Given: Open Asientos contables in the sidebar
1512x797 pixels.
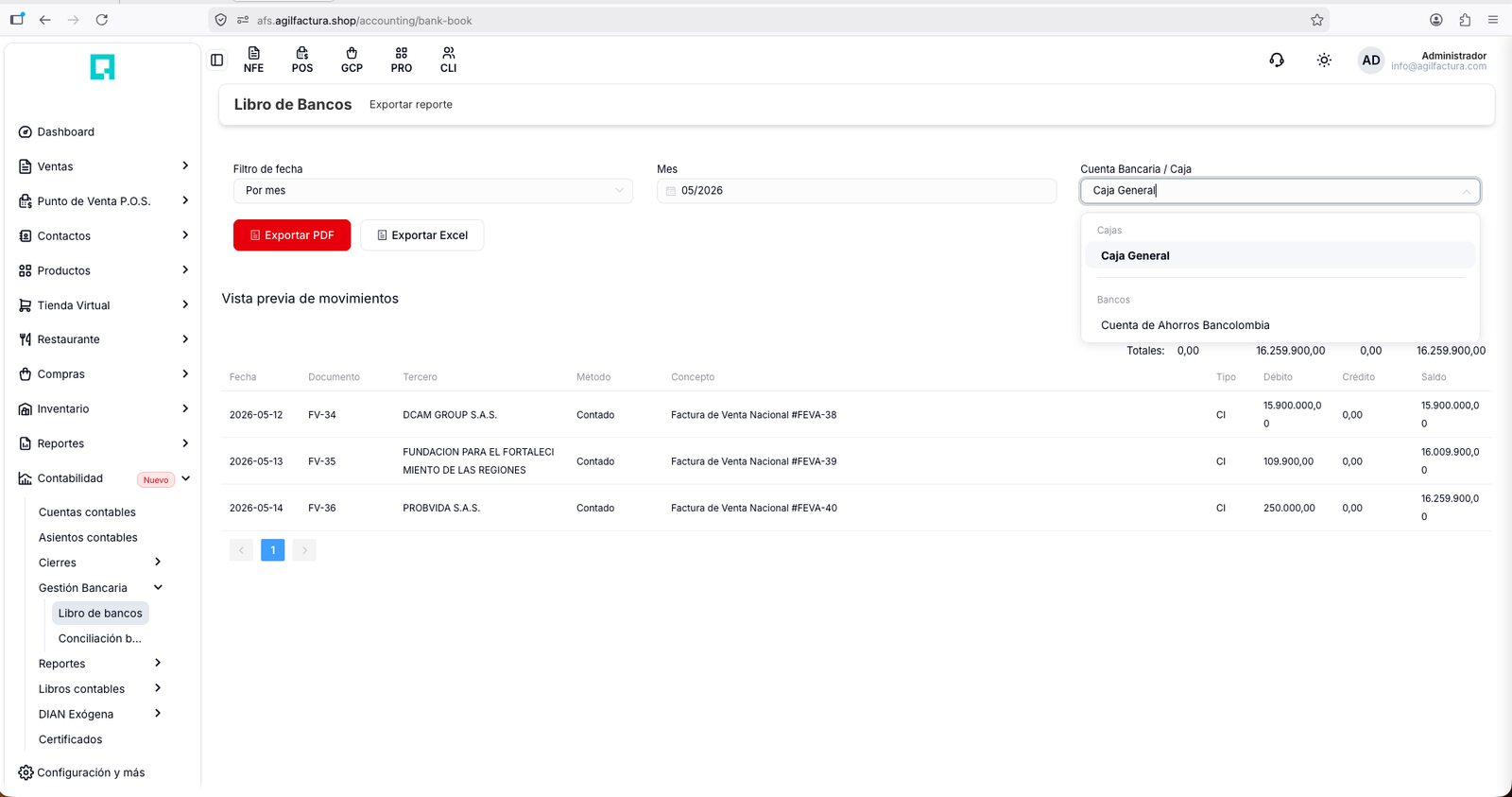Looking at the screenshot, I should click(88, 538).
